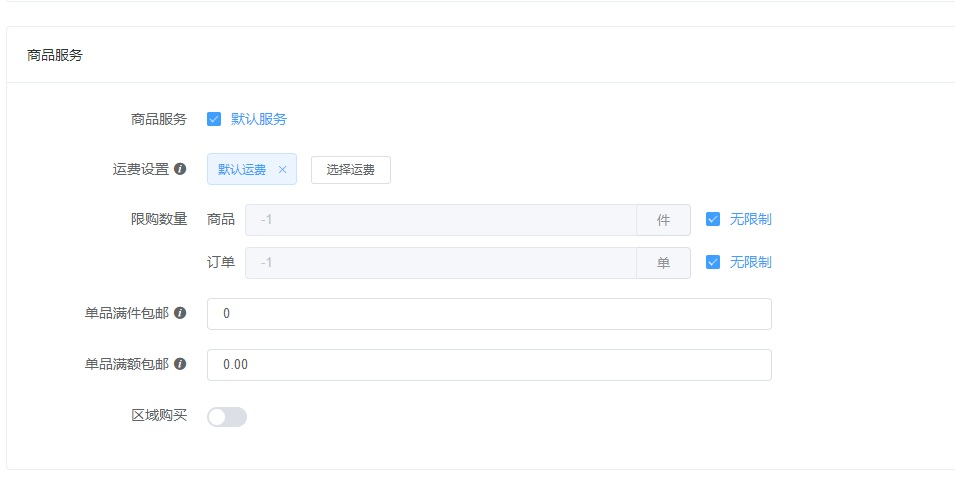Click the 运费设置 field label

[x=140, y=169]
